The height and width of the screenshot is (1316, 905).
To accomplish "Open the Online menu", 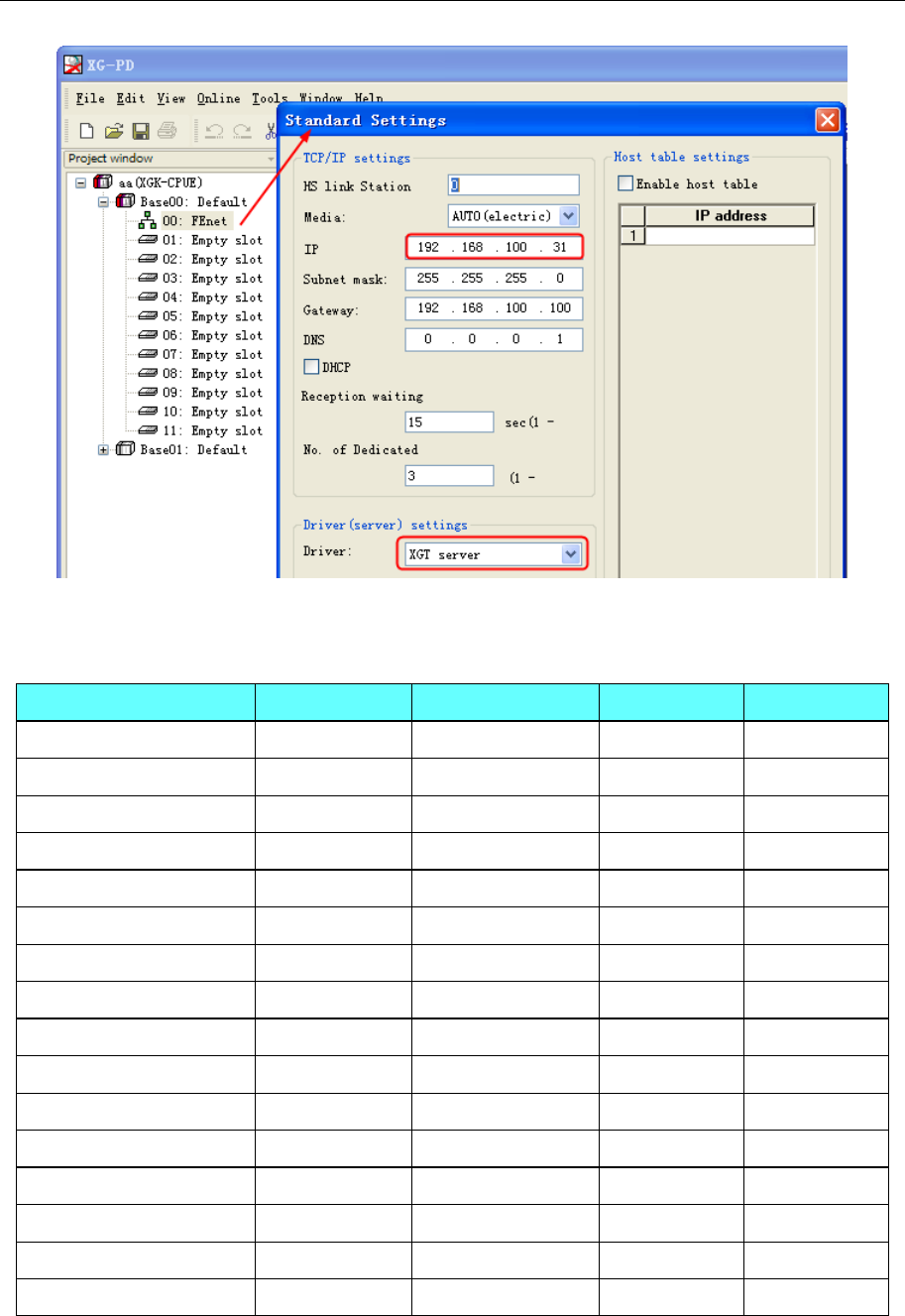I will 218,98.
